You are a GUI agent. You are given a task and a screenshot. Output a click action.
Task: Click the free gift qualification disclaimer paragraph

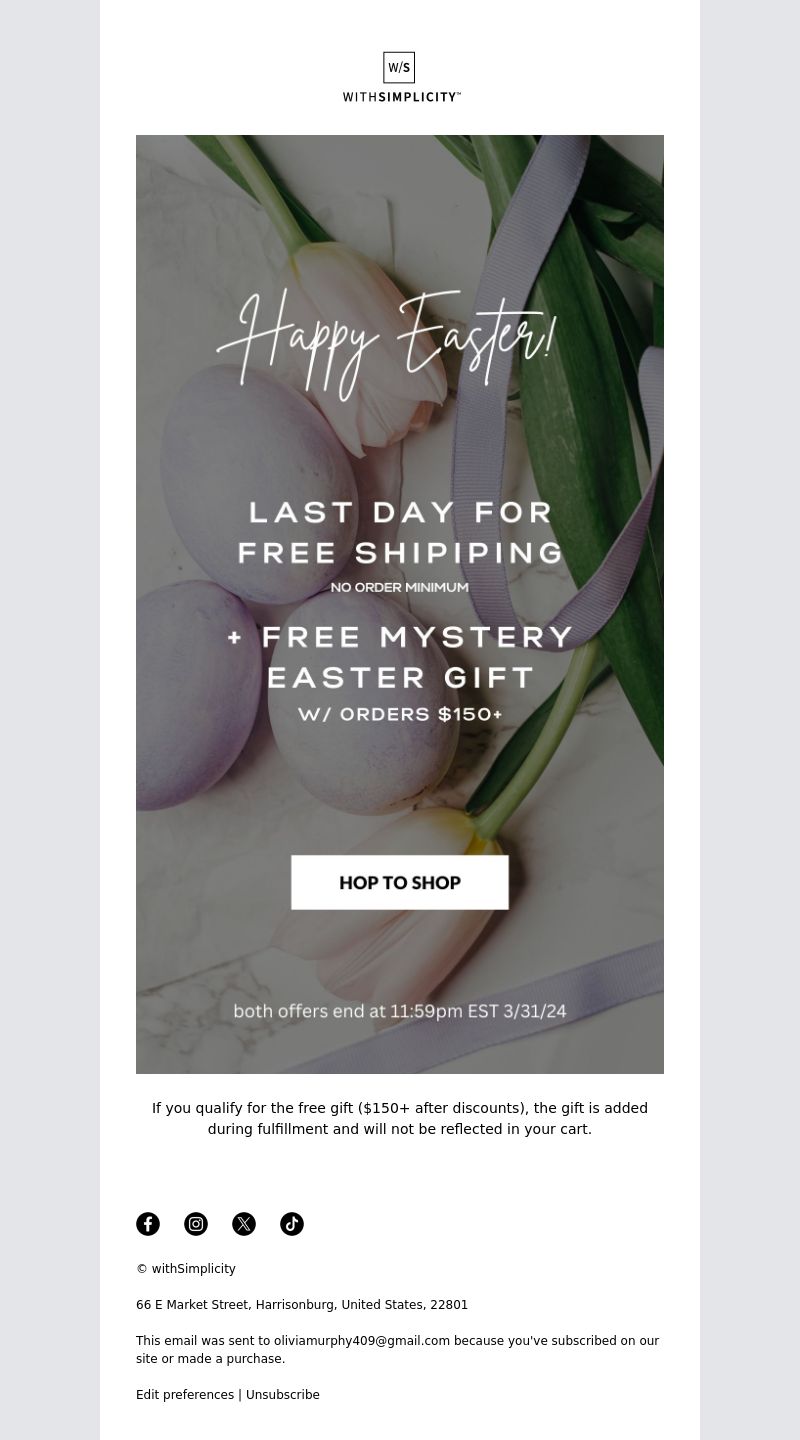(x=400, y=1118)
